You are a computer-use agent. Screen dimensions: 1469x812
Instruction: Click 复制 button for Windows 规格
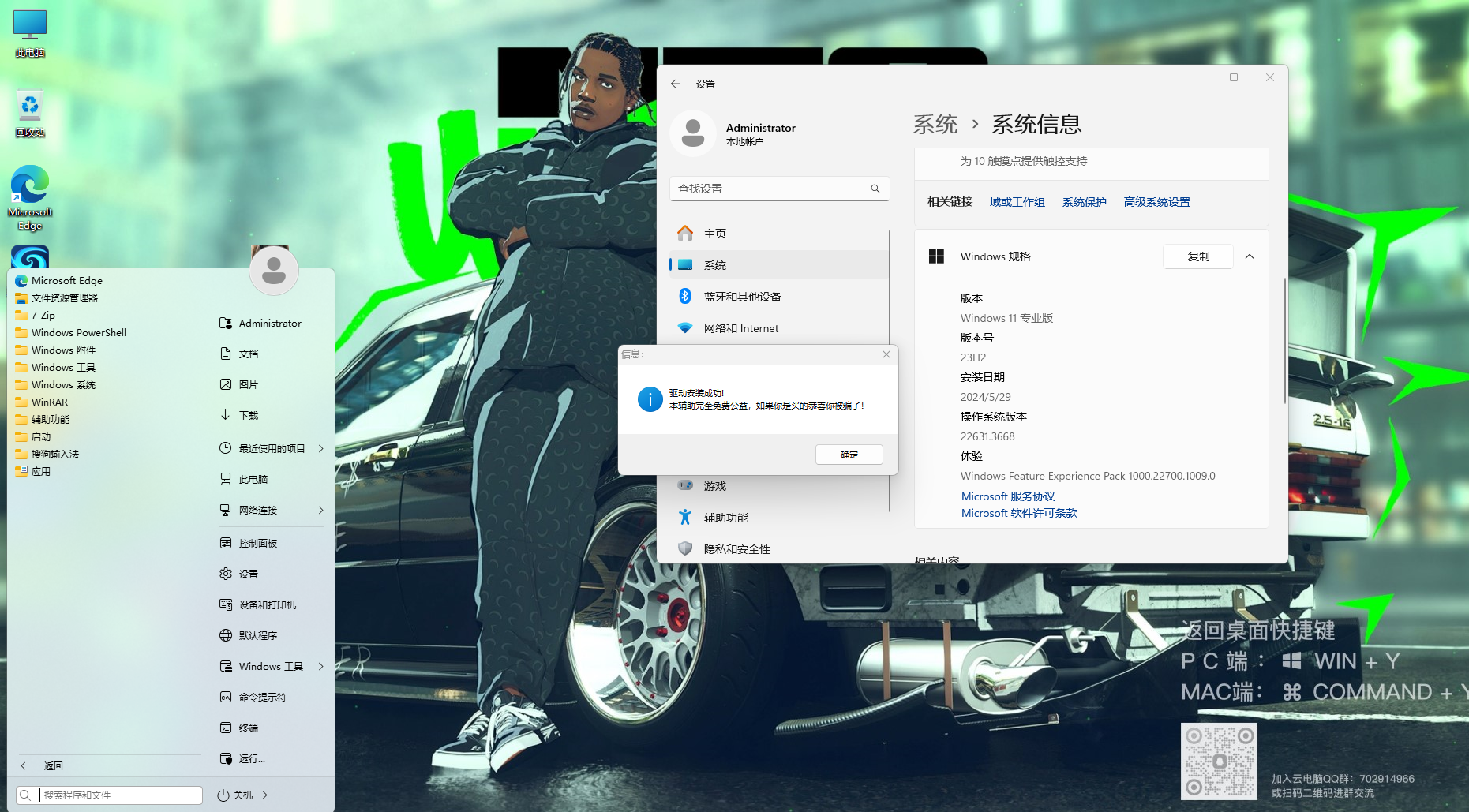[x=1198, y=256]
